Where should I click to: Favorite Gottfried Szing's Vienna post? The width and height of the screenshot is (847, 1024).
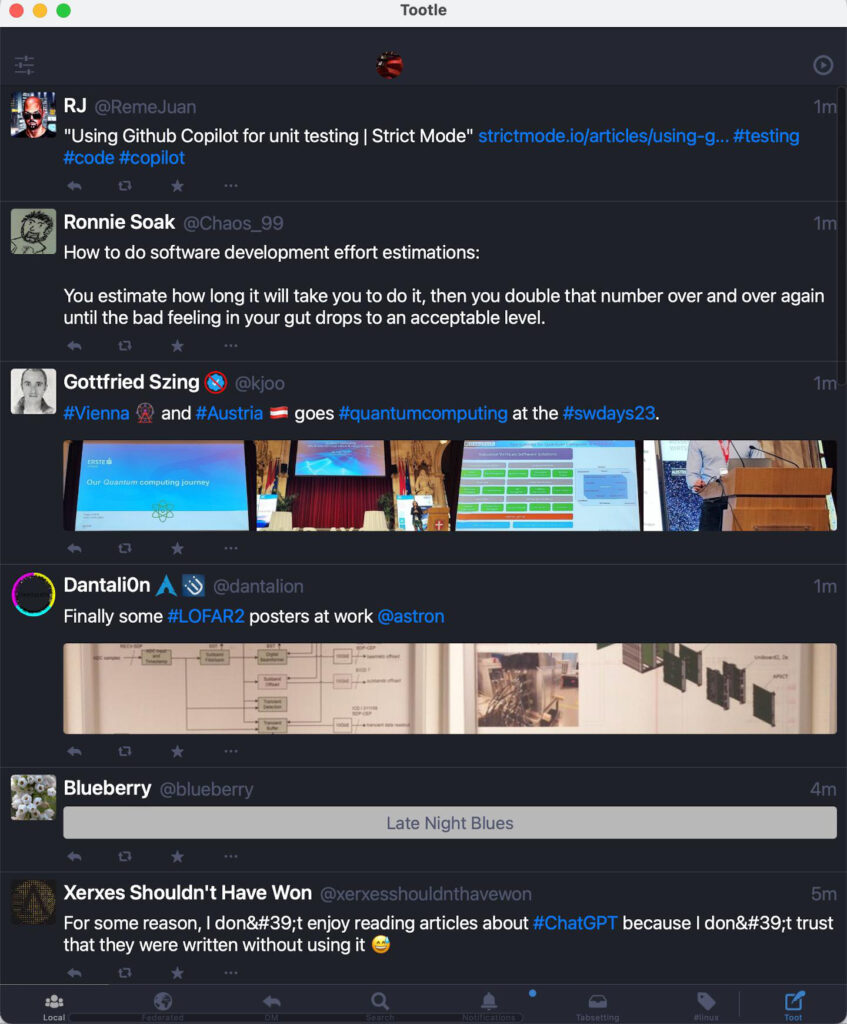click(177, 548)
